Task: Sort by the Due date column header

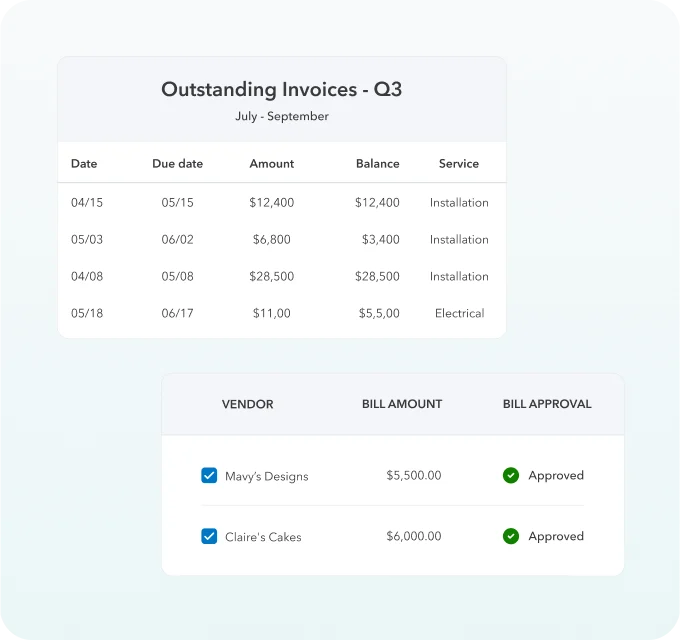Action: click(x=177, y=163)
